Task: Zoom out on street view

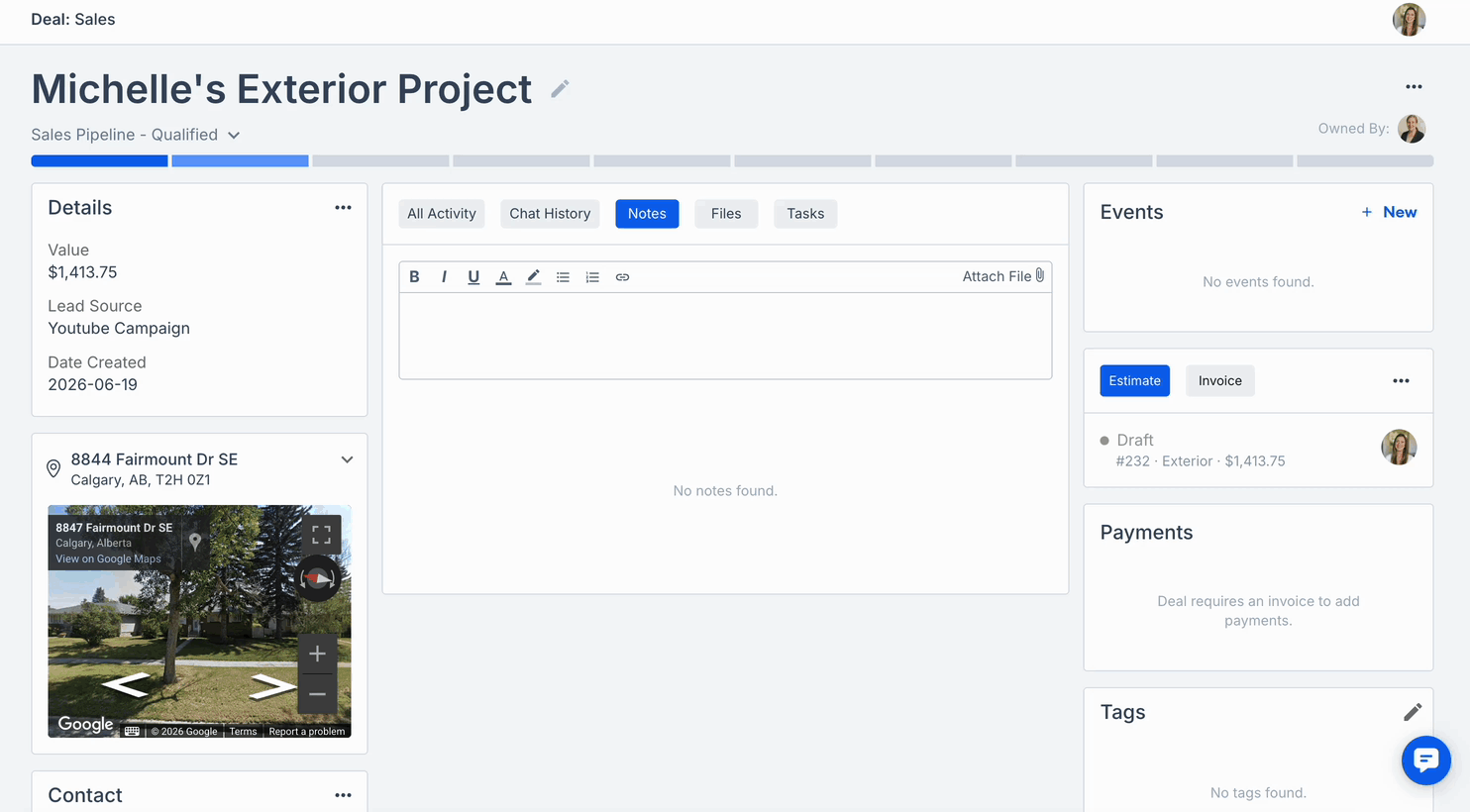Action: pyautogui.click(x=317, y=694)
